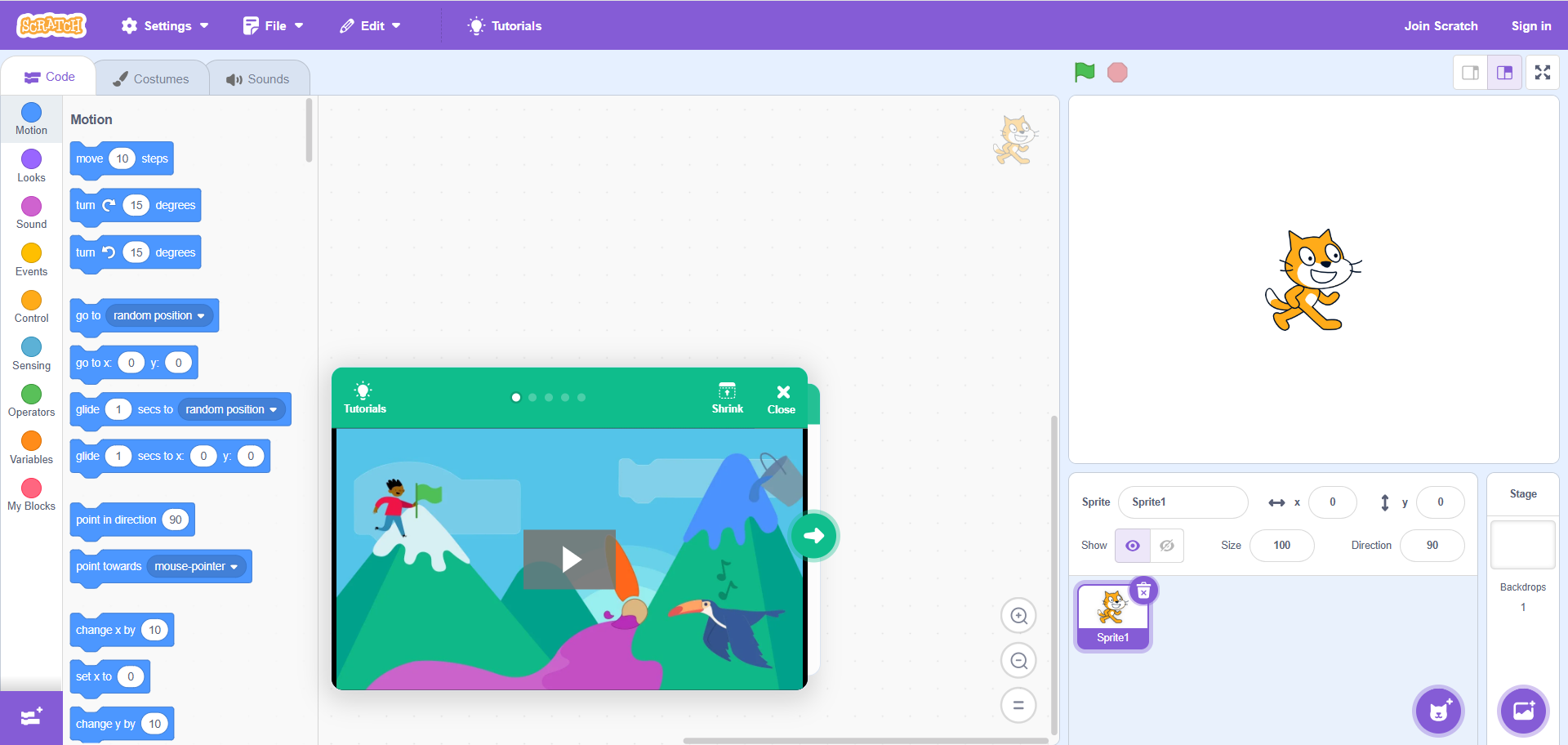Expand the Settings menu
The image size is (1568, 745).
(x=165, y=25)
